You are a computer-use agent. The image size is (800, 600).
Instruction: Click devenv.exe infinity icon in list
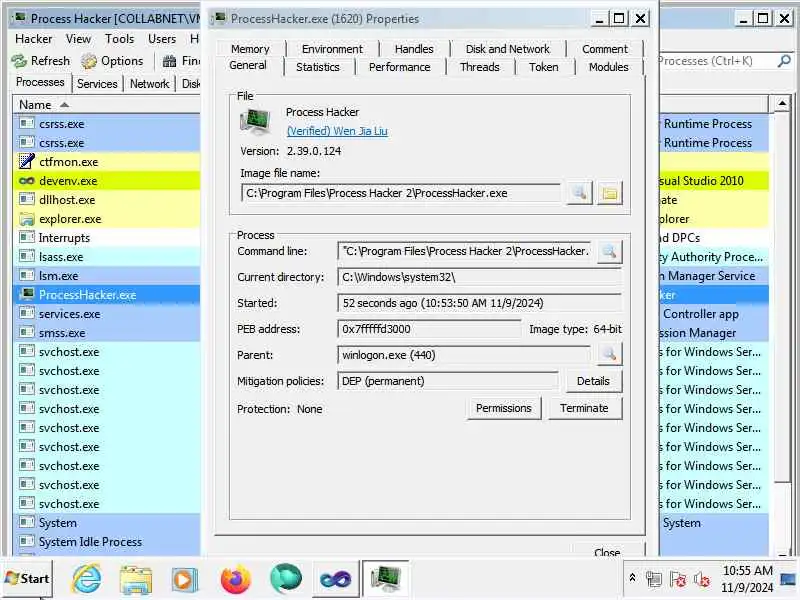(x=27, y=181)
